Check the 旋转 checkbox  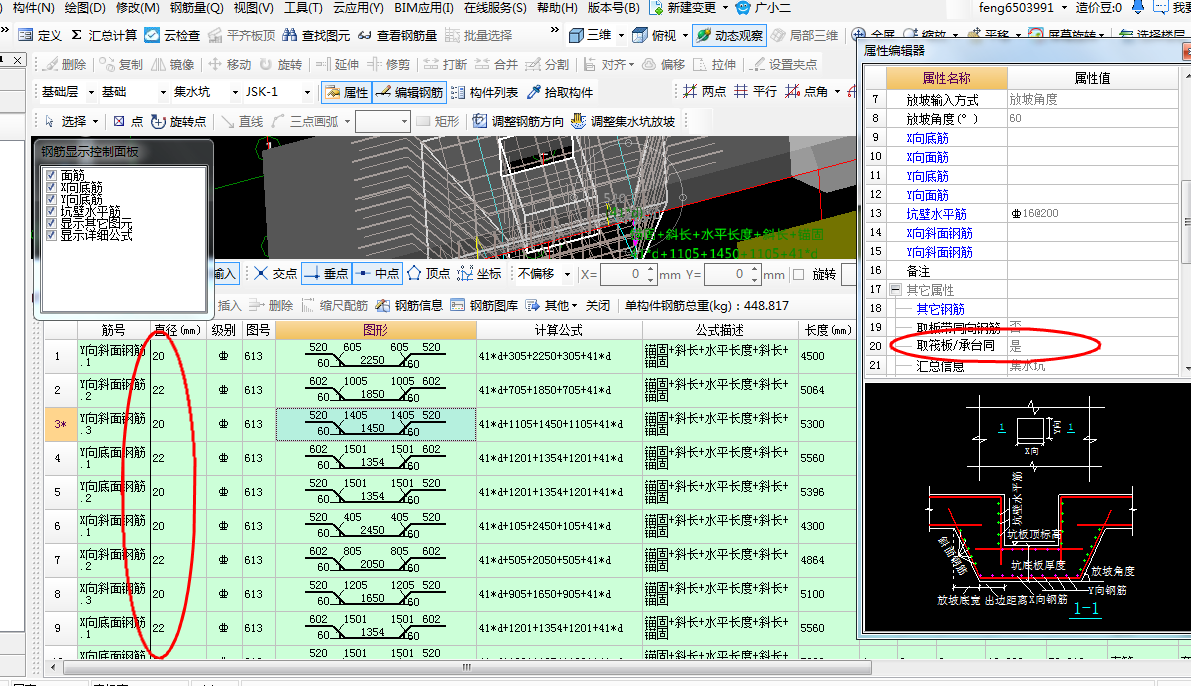(798, 274)
